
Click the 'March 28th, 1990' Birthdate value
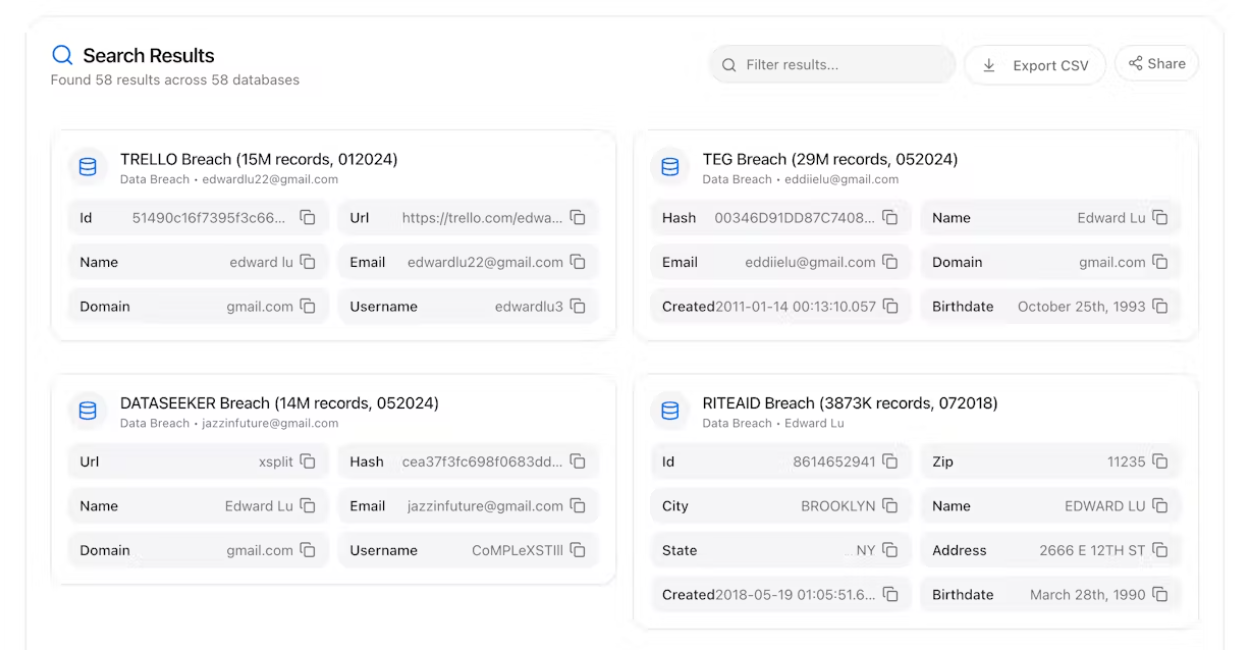click(1088, 595)
